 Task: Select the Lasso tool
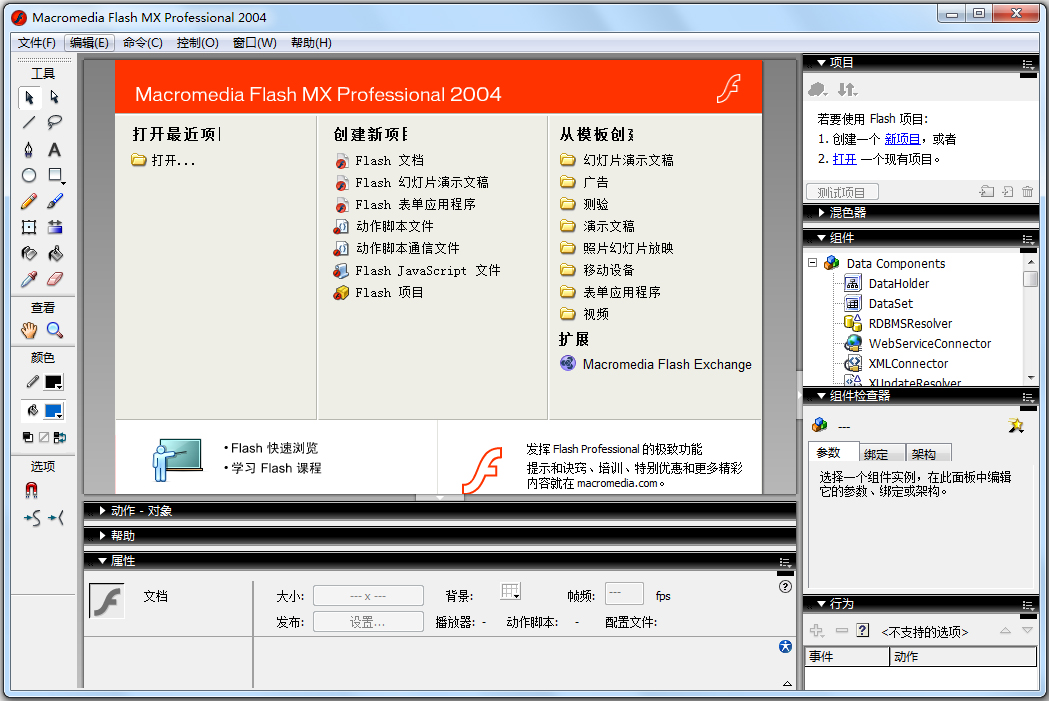tap(55, 122)
